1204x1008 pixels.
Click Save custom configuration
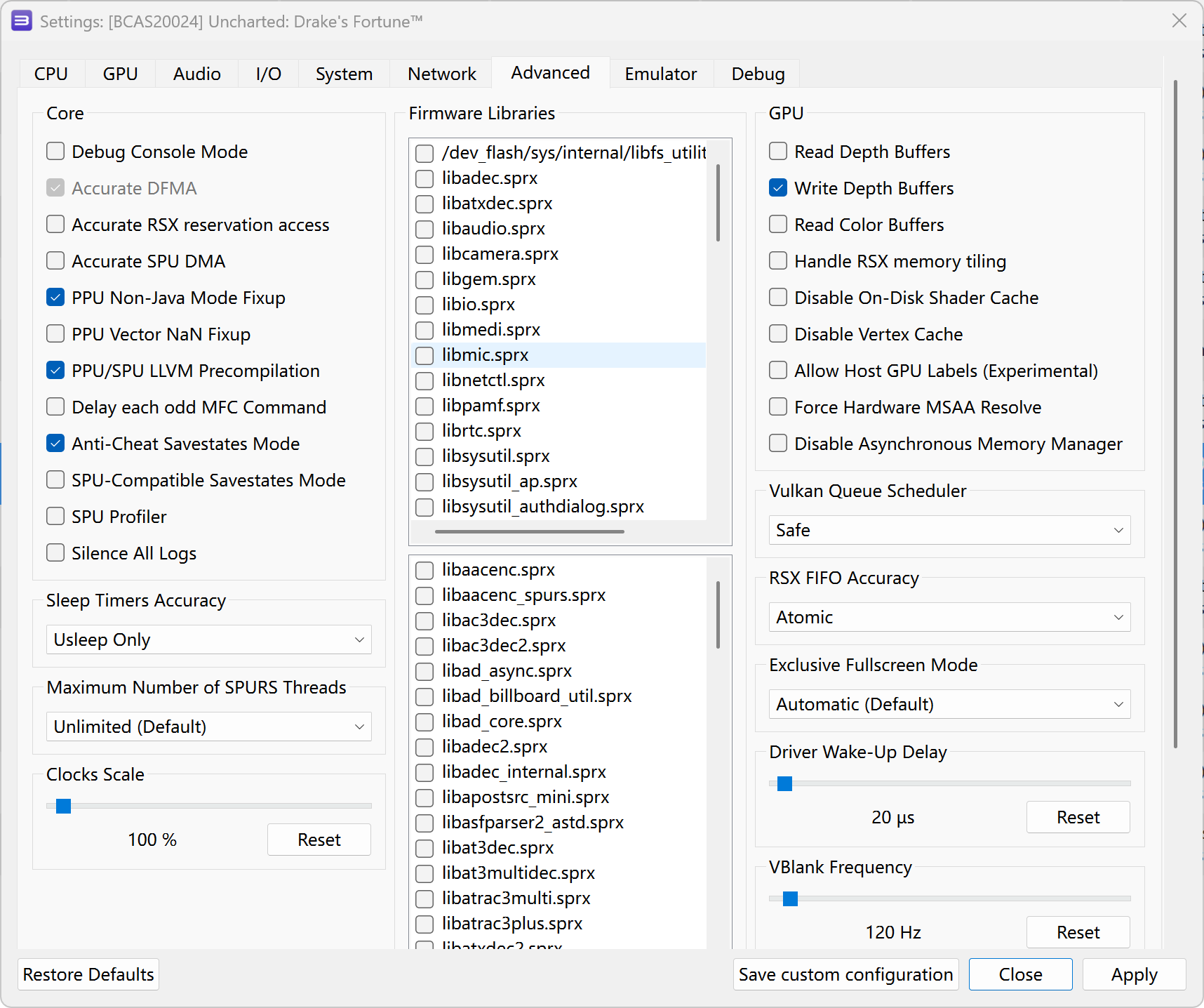(846, 974)
